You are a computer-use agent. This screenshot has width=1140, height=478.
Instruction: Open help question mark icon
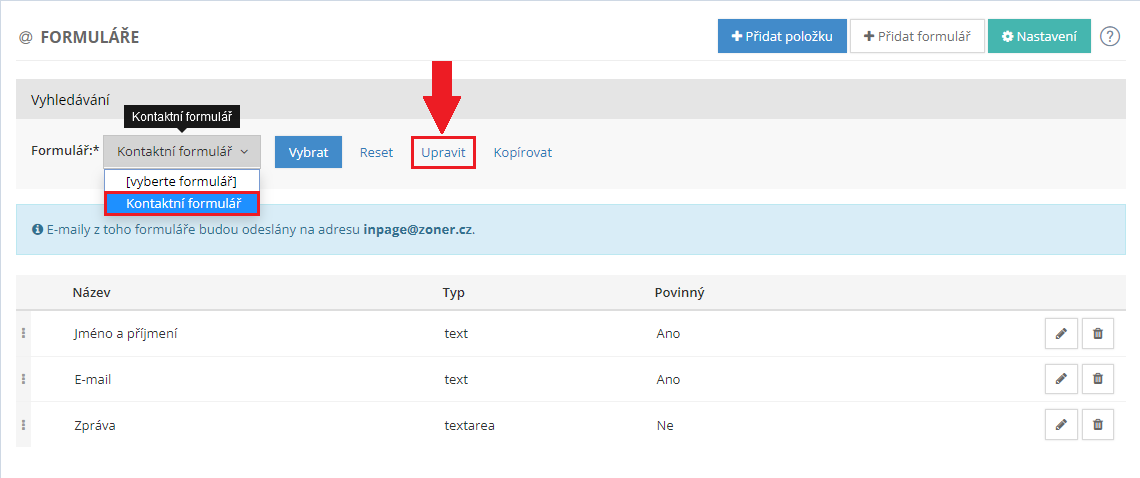[x=1109, y=37]
